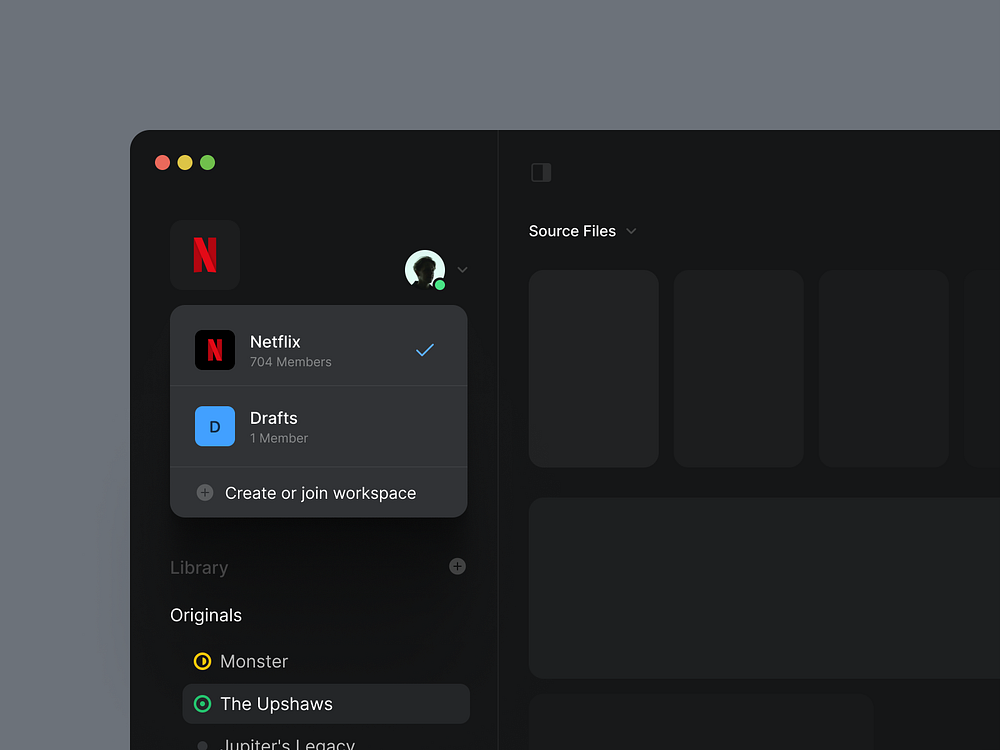Open the Source Files dropdown
This screenshot has height=750, width=1000.
click(x=582, y=231)
